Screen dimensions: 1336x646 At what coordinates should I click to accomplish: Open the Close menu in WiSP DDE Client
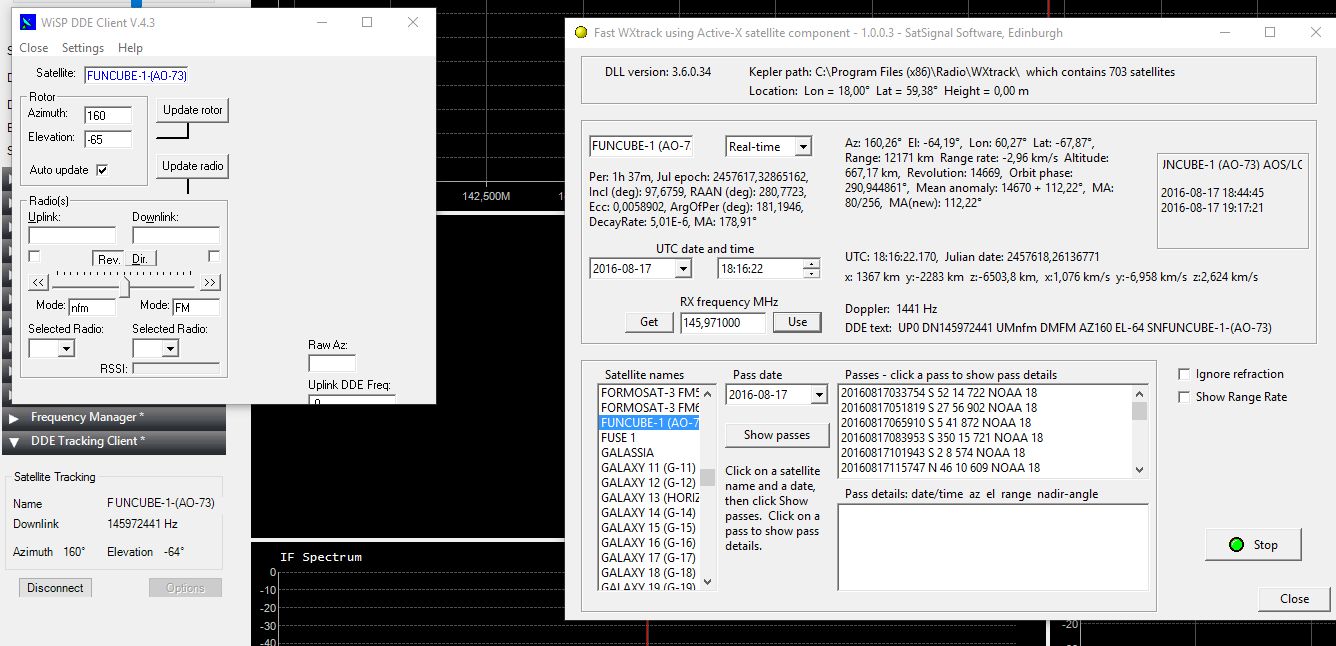(x=34, y=48)
